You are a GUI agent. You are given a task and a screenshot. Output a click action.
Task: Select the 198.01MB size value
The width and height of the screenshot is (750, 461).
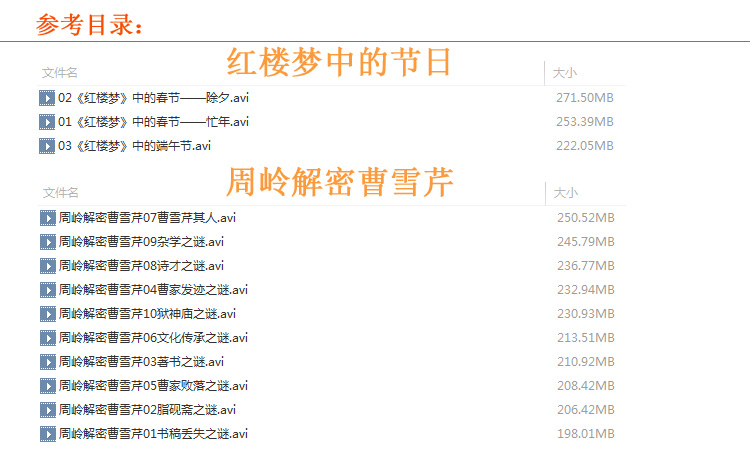click(585, 434)
